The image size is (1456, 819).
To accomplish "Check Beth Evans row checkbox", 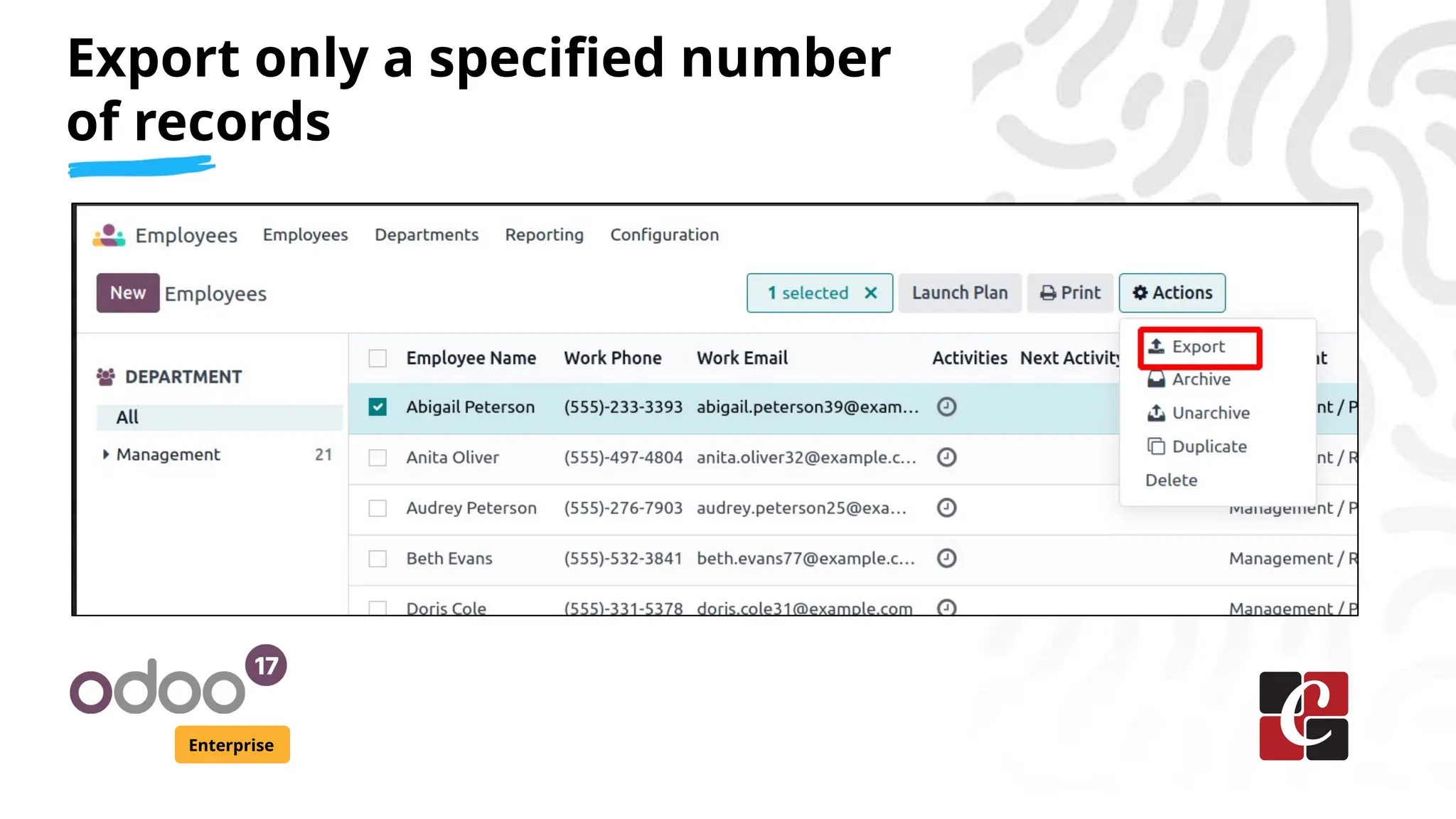I will [x=378, y=558].
